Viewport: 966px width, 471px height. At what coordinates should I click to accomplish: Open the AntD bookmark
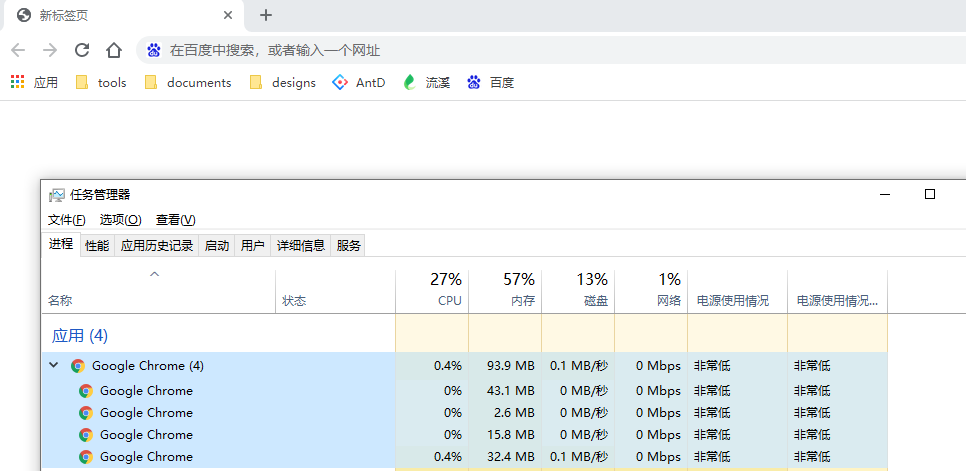click(x=359, y=83)
